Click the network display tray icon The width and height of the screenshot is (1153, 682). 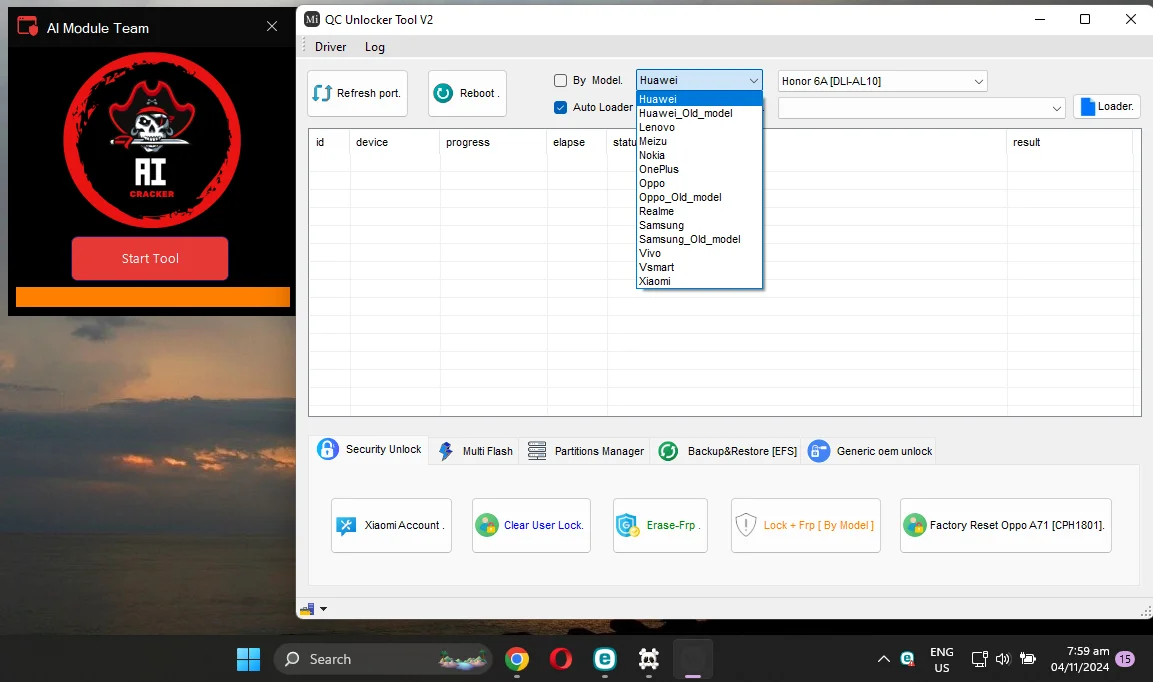click(979, 659)
